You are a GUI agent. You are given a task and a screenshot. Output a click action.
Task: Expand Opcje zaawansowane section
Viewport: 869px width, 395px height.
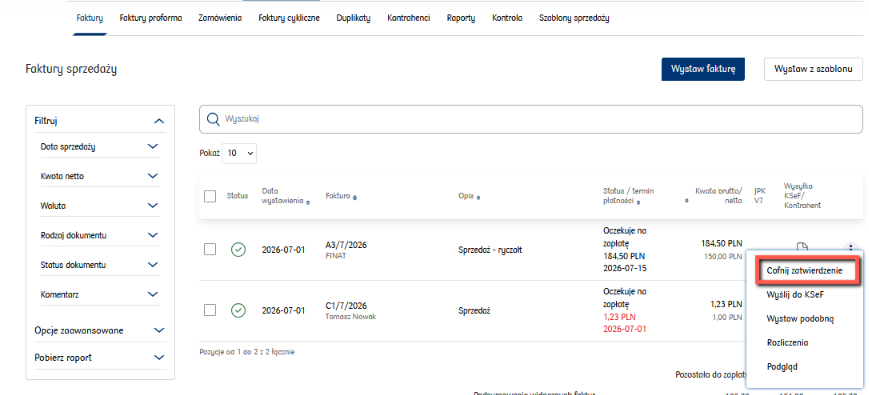coord(159,330)
